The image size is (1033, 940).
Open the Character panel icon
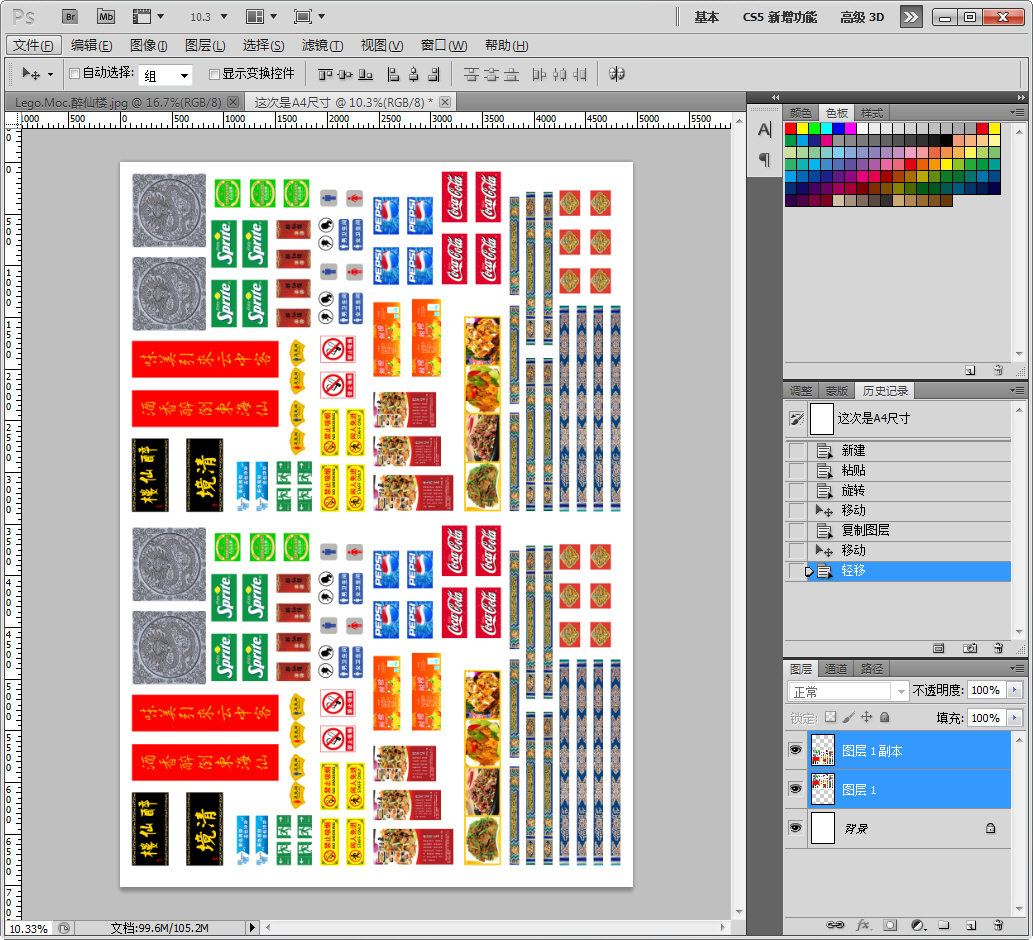pos(764,130)
